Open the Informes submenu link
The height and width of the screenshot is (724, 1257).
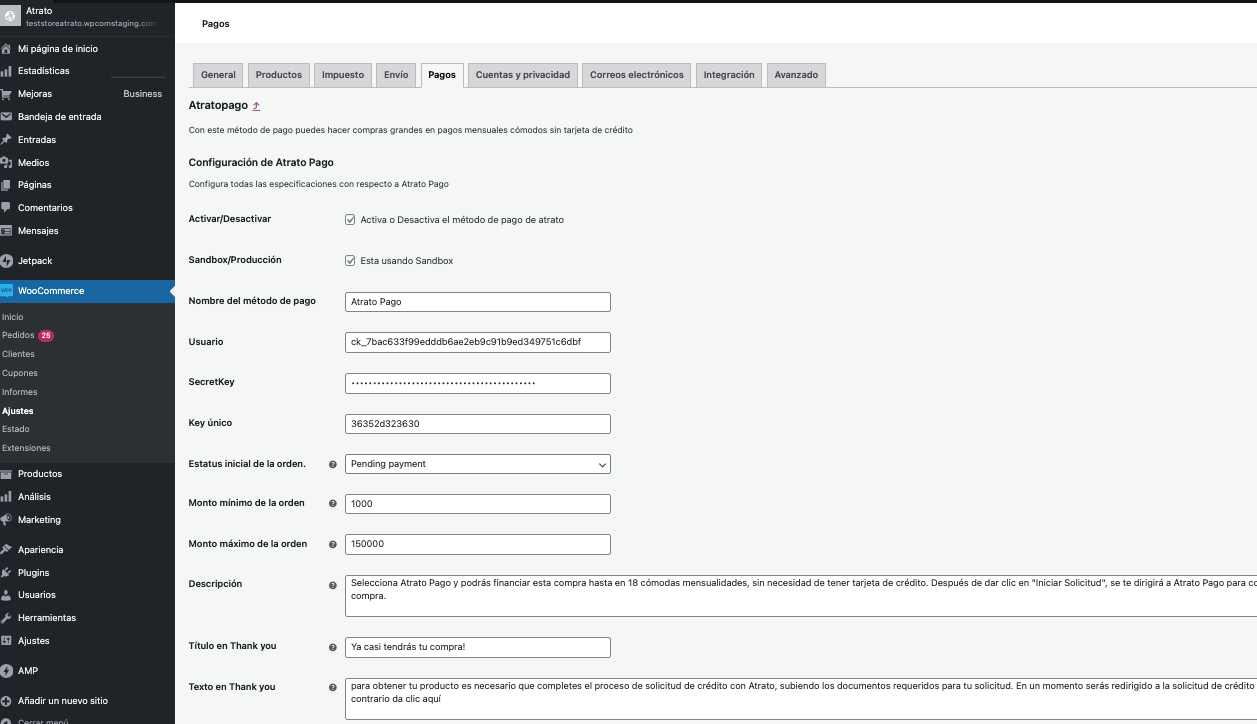20,392
